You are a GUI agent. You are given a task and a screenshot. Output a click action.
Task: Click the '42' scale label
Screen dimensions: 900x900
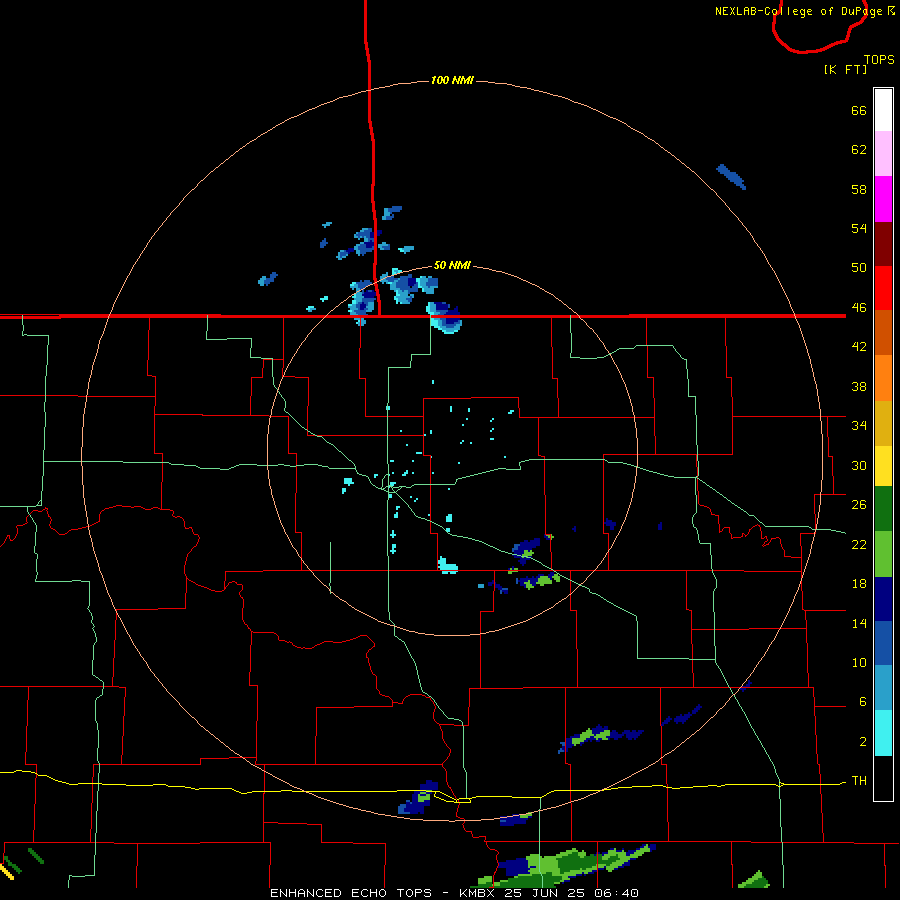point(859,347)
